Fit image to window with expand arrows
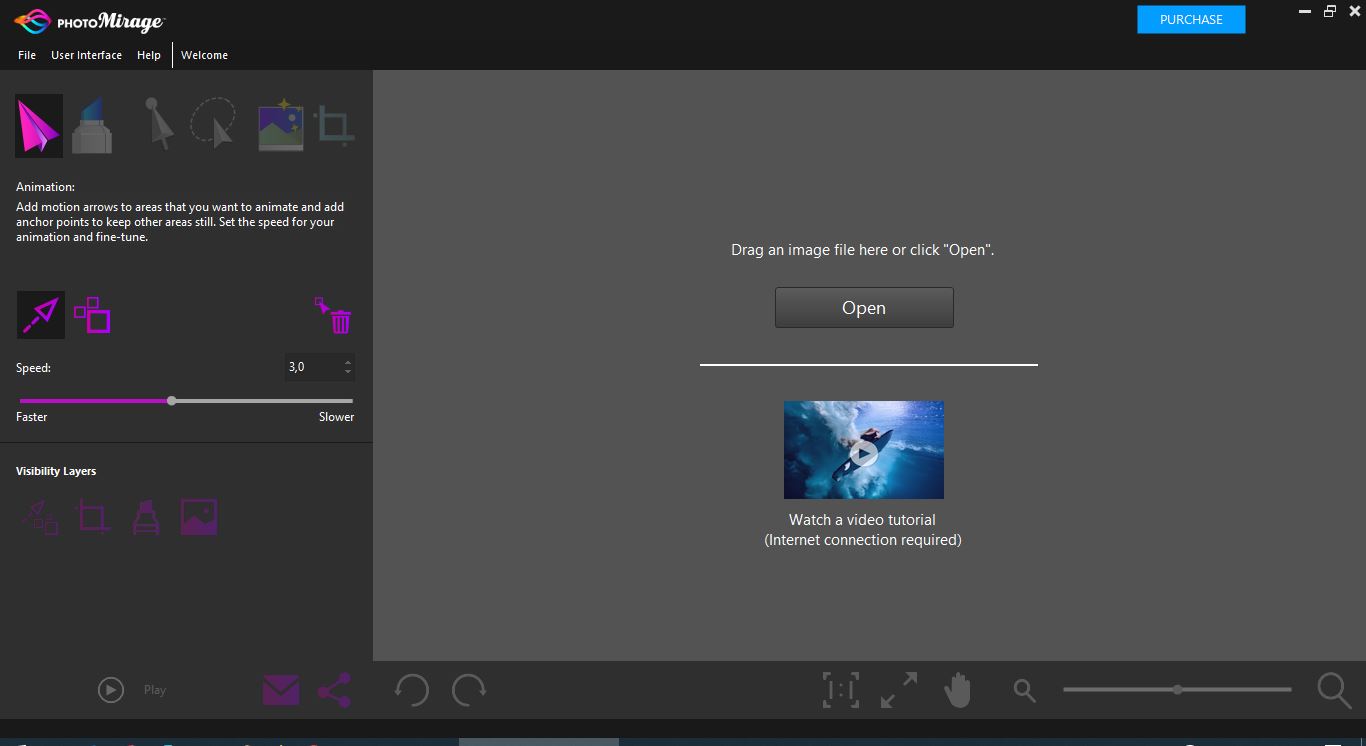Screen dimensions: 1366x746 (899, 690)
